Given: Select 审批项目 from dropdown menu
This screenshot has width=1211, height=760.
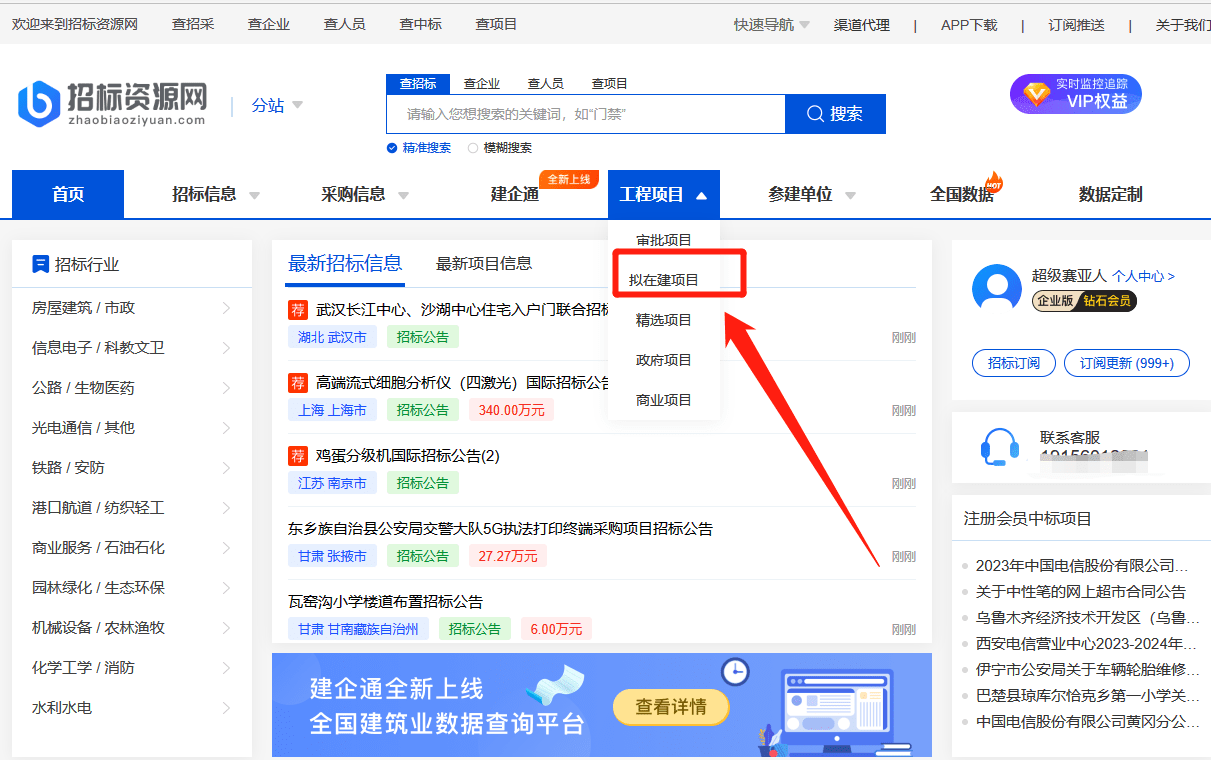Looking at the screenshot, I should coord(664,240).
